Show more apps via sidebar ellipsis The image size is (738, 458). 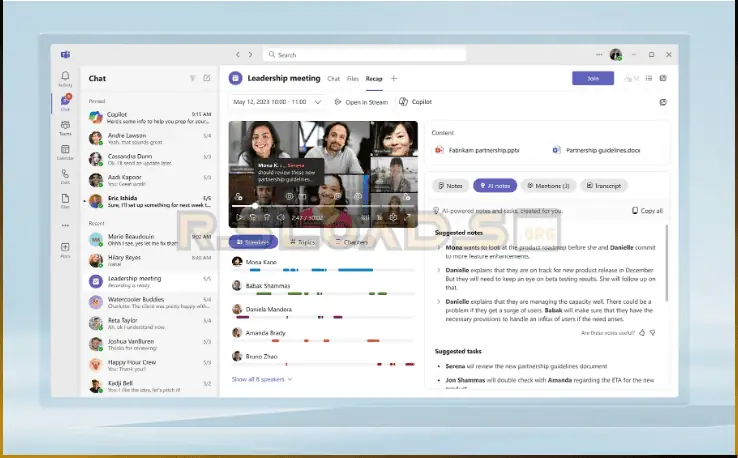[x=65, y=225]
